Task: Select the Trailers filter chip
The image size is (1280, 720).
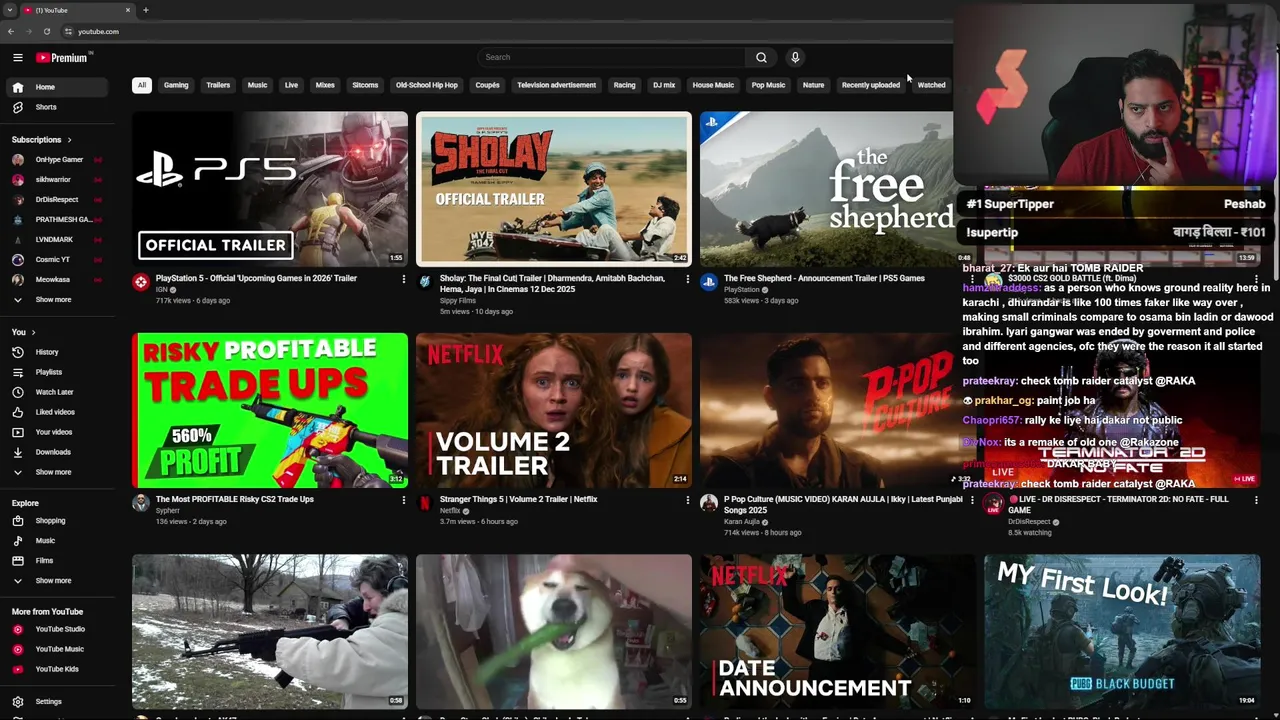Action: click(218, 85)
